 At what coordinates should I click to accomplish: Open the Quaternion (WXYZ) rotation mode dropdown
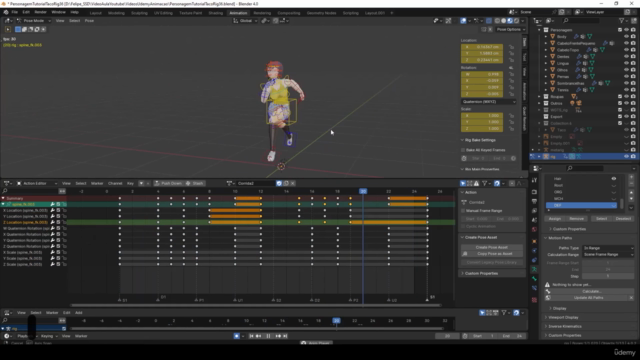pos(489,102)
